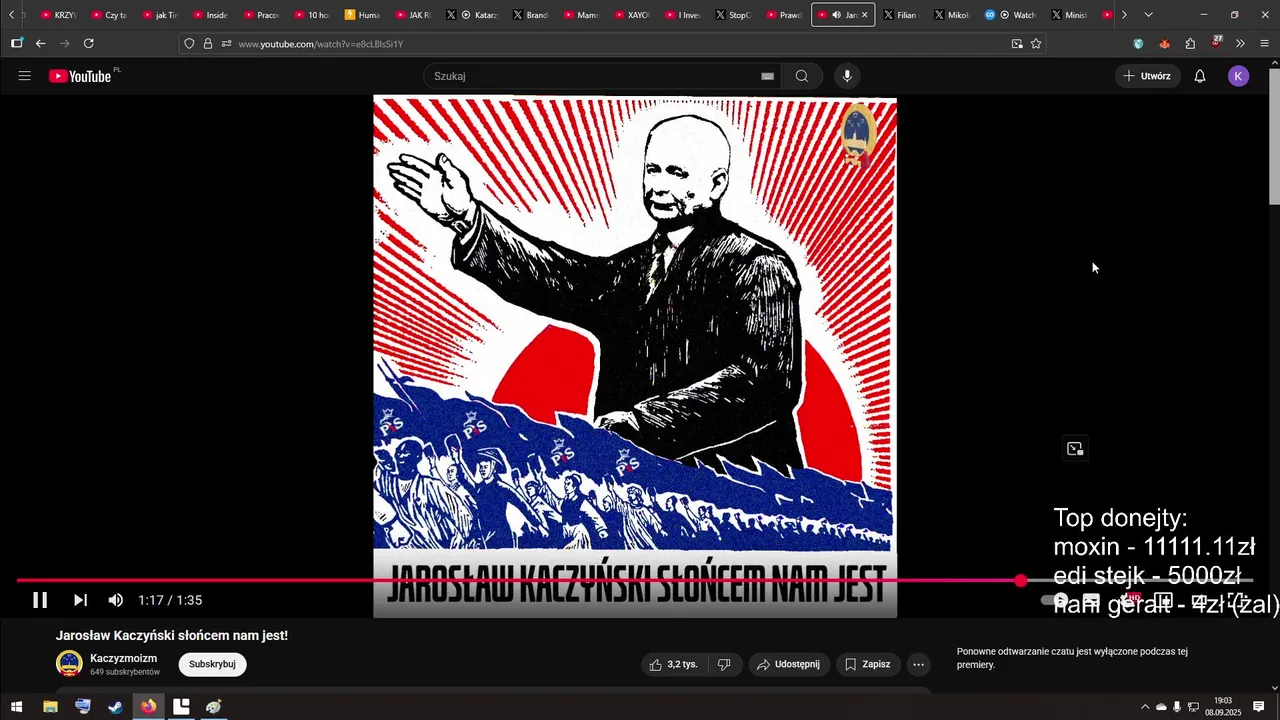
Task: Open the on-screen keyboard in search box
Action: click(768, 76)
